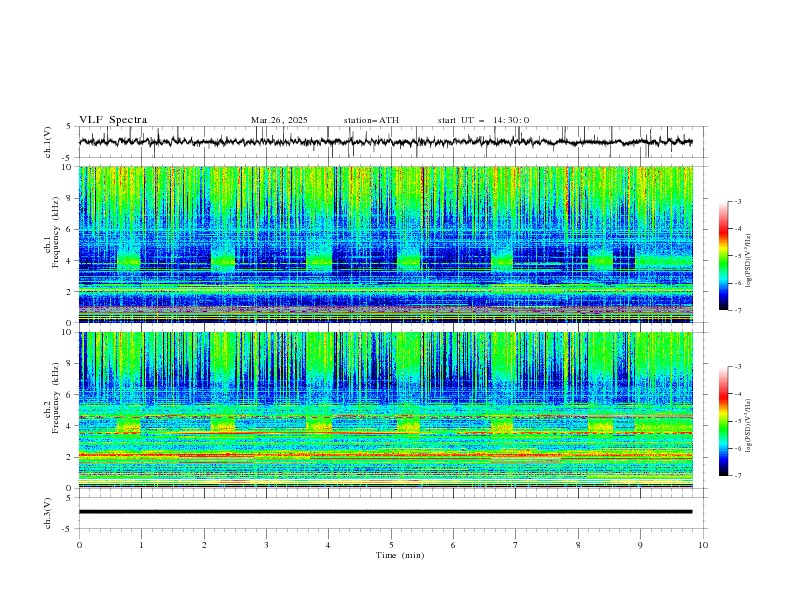792x612 pixels.
Task: Click the "5" volt tick on ch.3(V) axis
Action: click(x=69, y=497)
